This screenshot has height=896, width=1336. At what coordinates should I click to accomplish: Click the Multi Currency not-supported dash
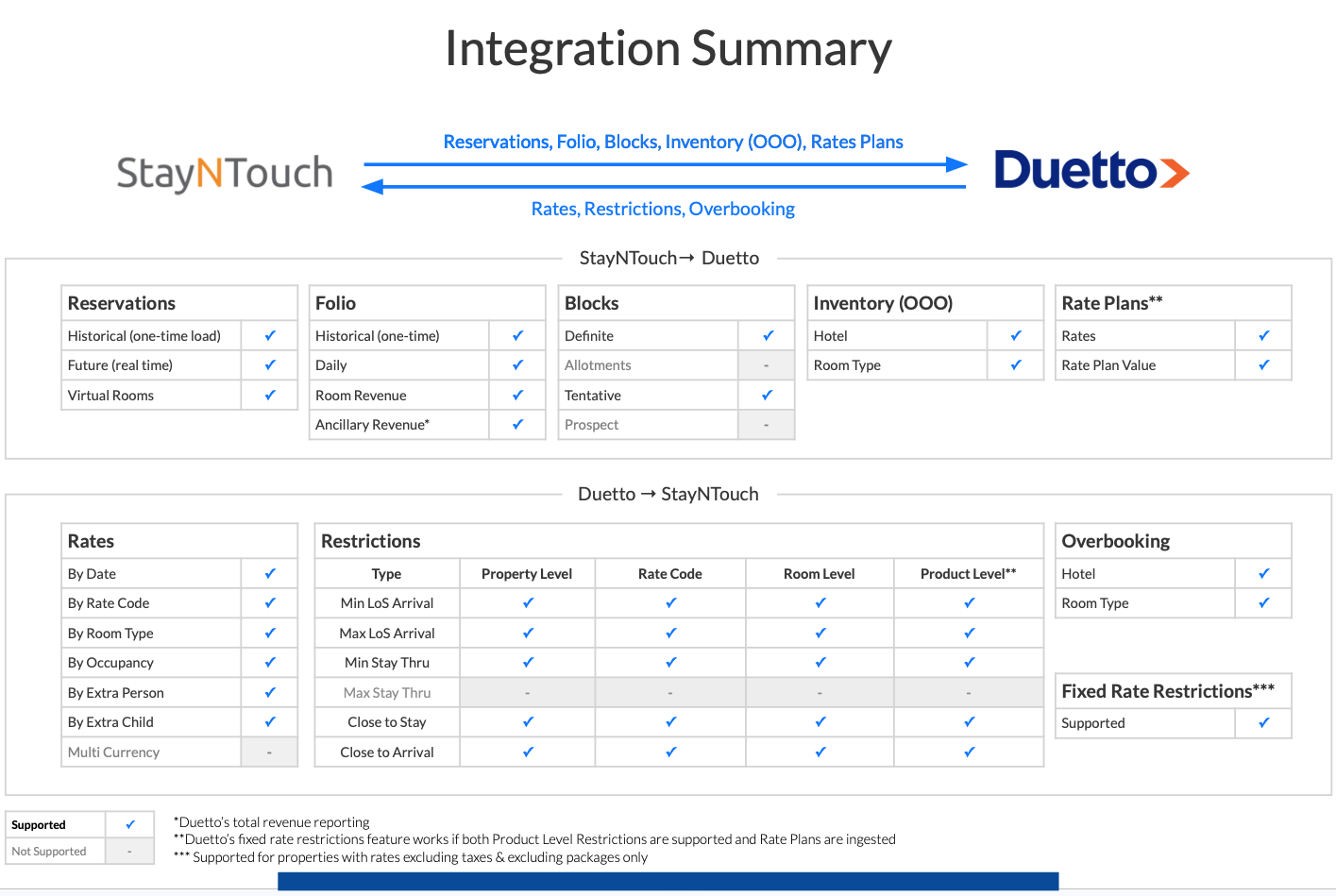click(269, 752)
